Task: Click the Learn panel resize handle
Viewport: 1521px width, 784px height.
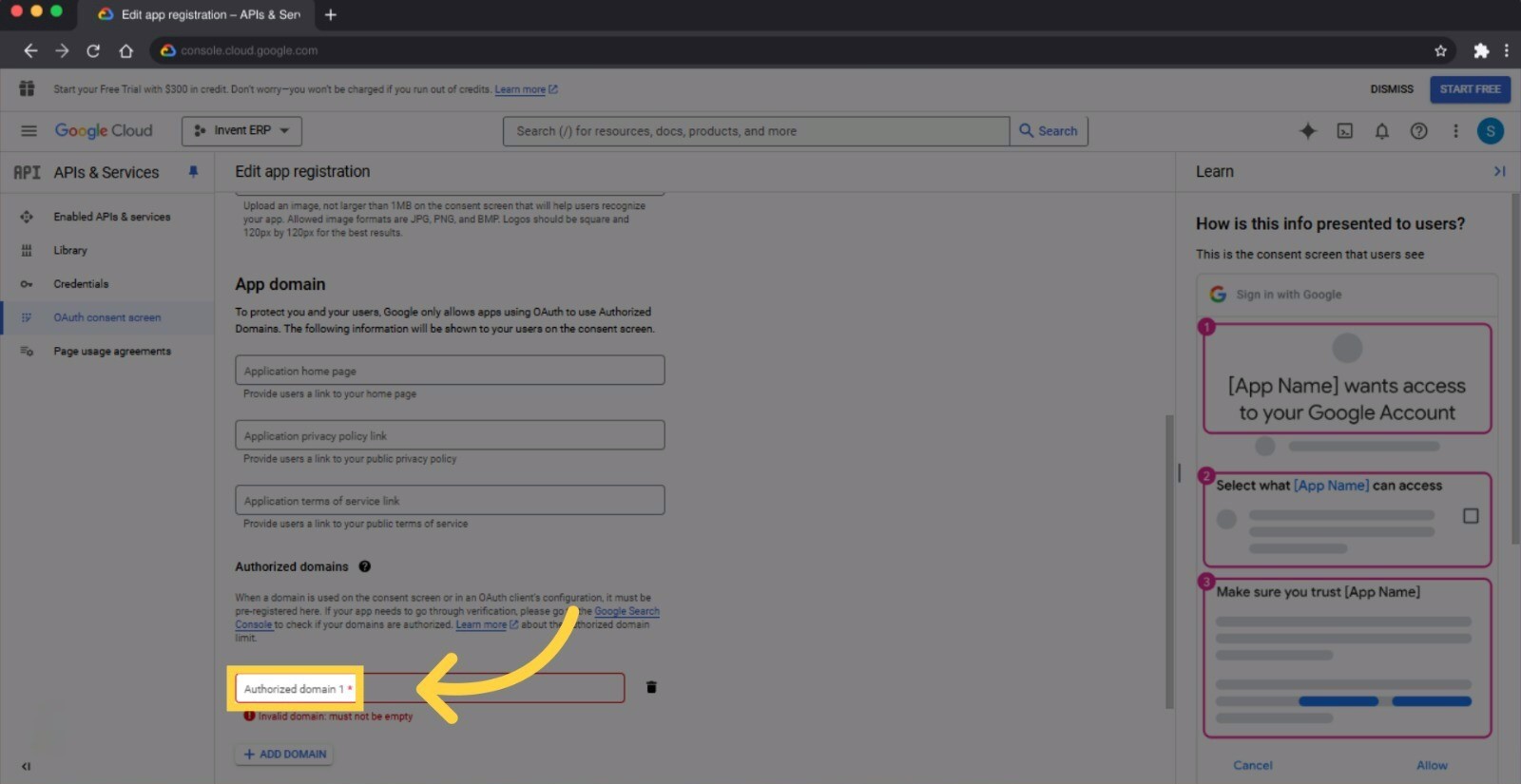Action: tap(1179, 472)
